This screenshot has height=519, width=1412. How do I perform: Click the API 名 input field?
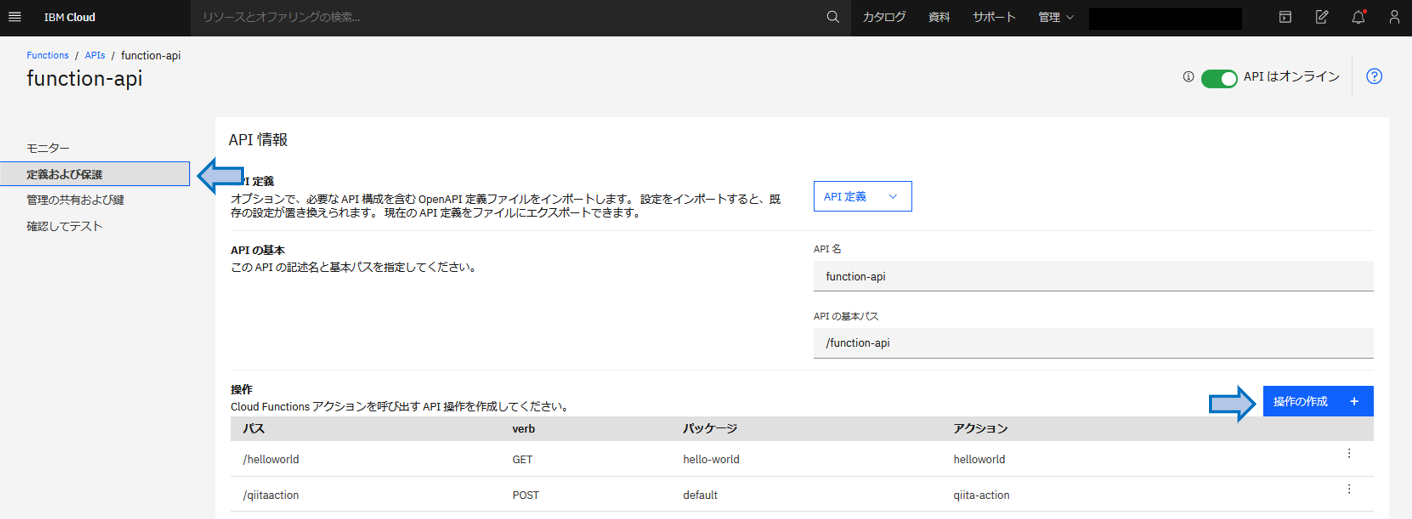[1094, 276]
